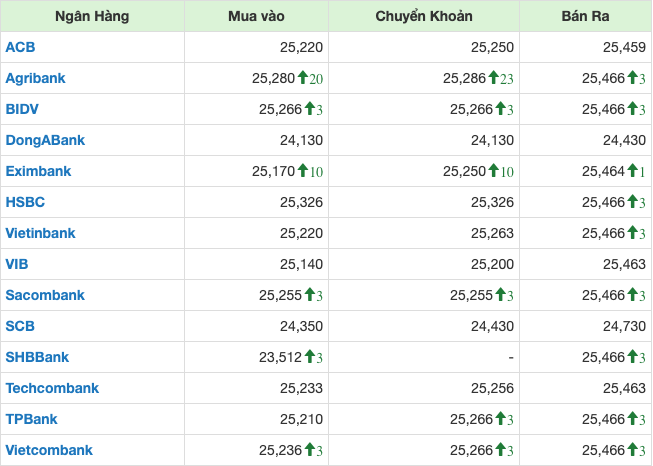Open the SHBBank link
This screenshot has height=466, width=653.
click(37, 357)
